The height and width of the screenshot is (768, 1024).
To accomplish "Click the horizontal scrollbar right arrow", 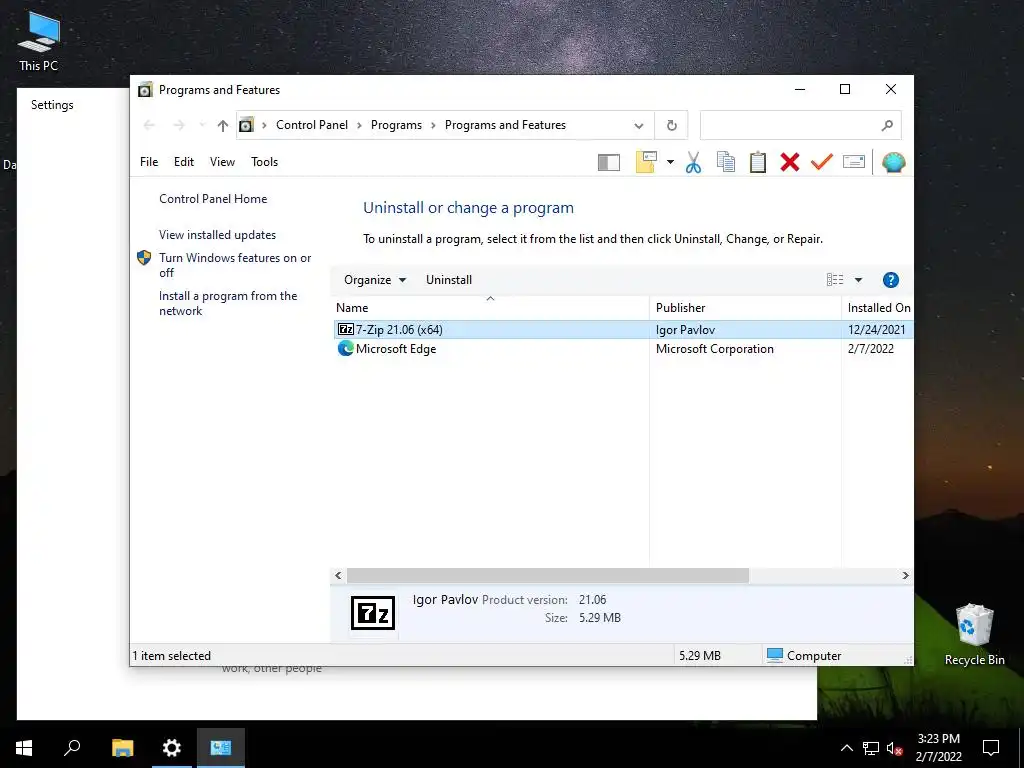I will (x=905, y=575).
